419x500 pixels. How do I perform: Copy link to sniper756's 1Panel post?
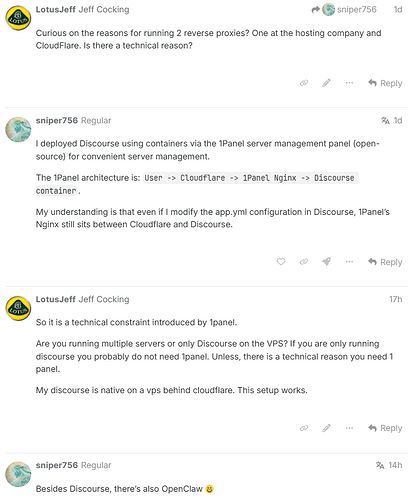tap(304, 262)
